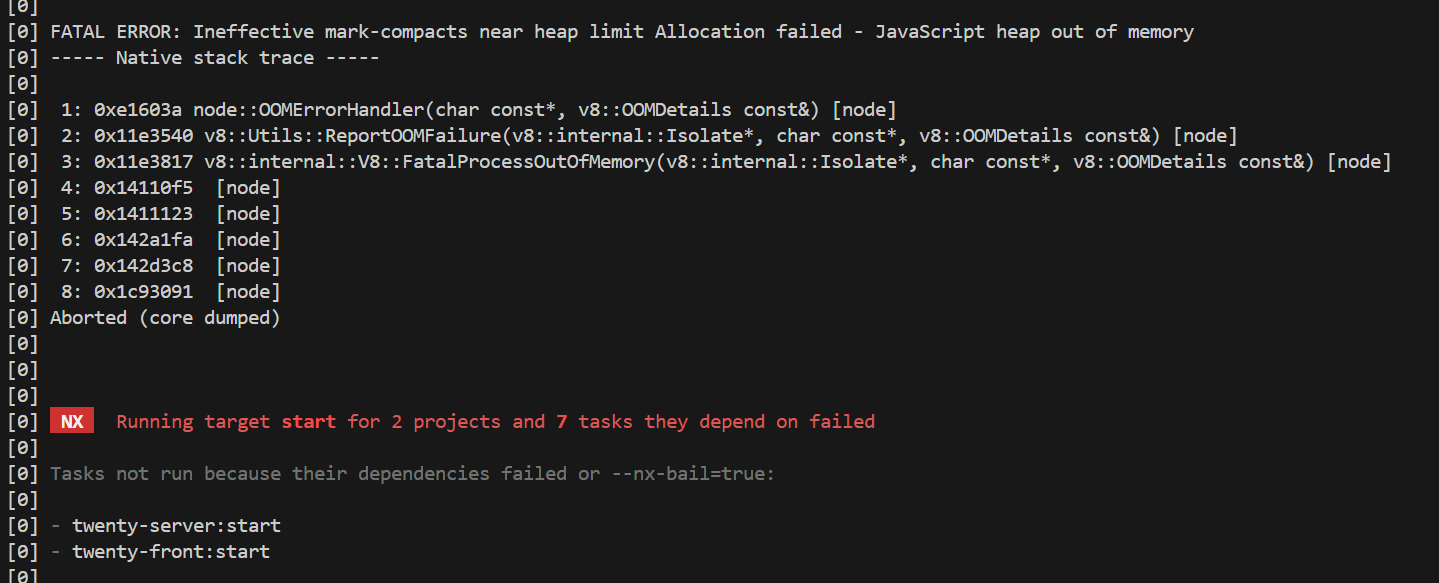Click the bold number 7 in tasks message
This screenshot has width=1439, height=583.
point(561,422)
